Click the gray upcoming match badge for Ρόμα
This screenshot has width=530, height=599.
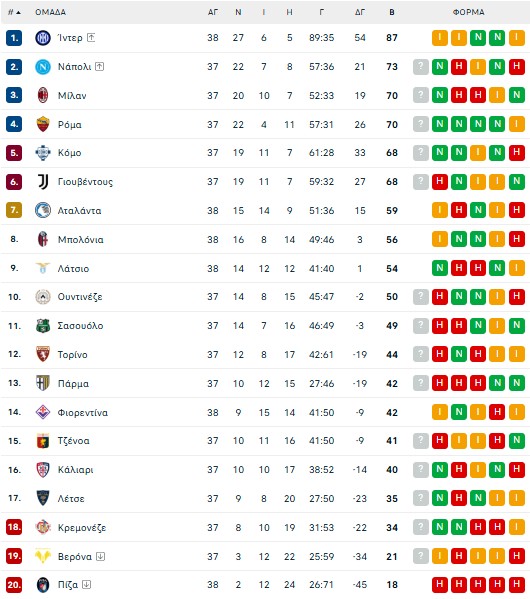click(421, 124)
